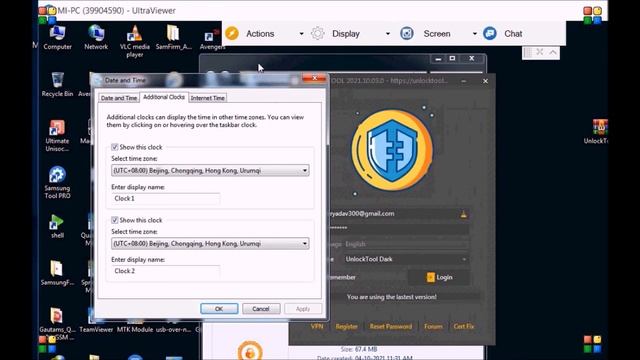Viewport: 640px width, 360px height.
Task: Open the SamFirm_A folder icon
Action: [x=173, y=37]
